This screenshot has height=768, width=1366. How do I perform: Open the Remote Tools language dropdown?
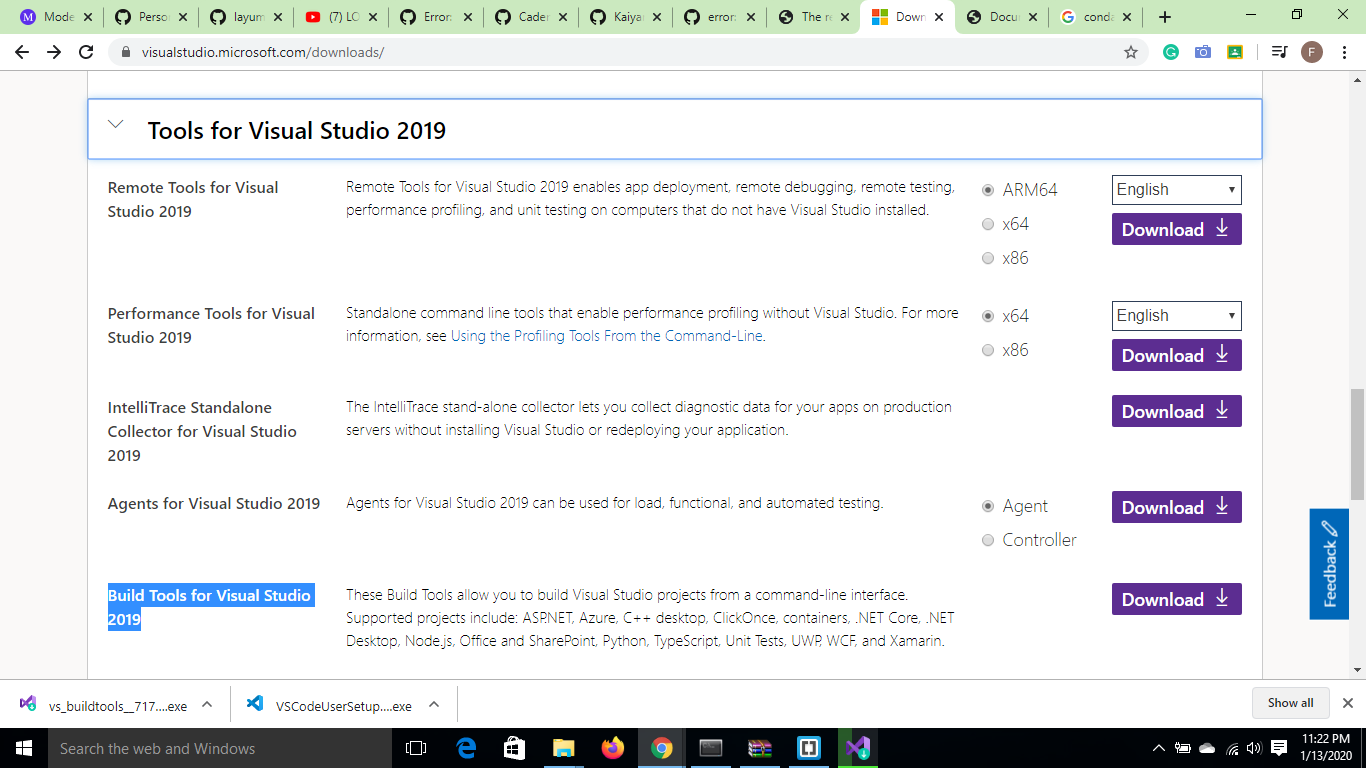[1176, 189]
